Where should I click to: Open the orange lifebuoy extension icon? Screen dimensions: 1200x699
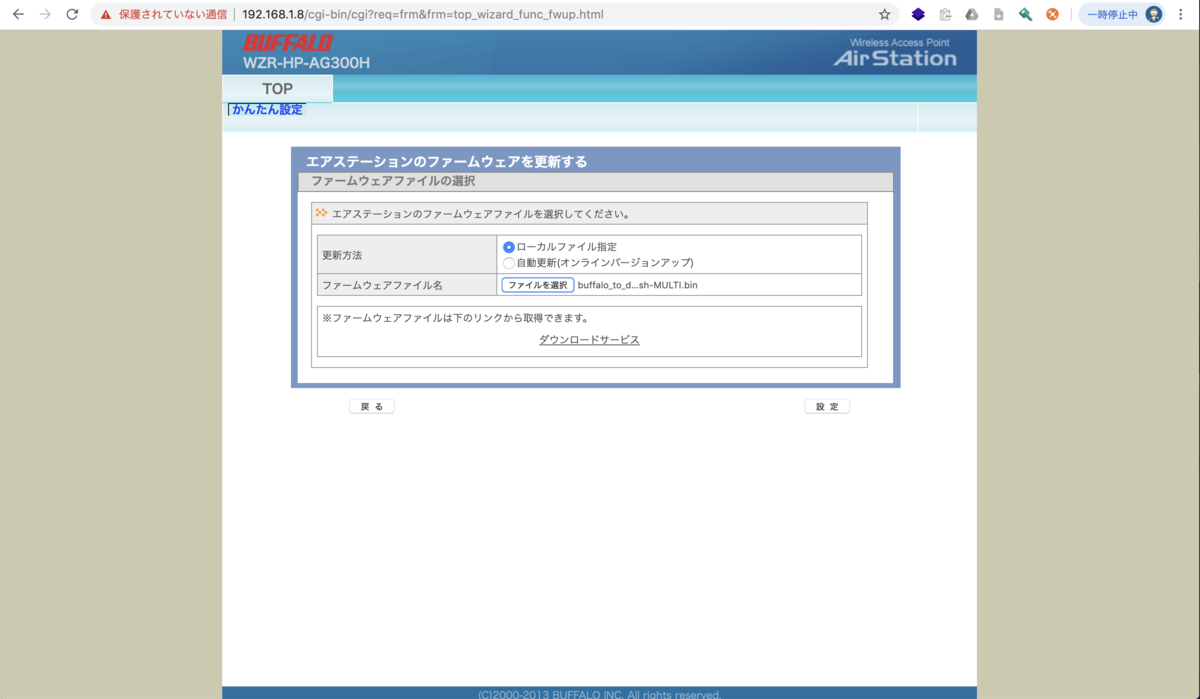[x=1052, y=15]
